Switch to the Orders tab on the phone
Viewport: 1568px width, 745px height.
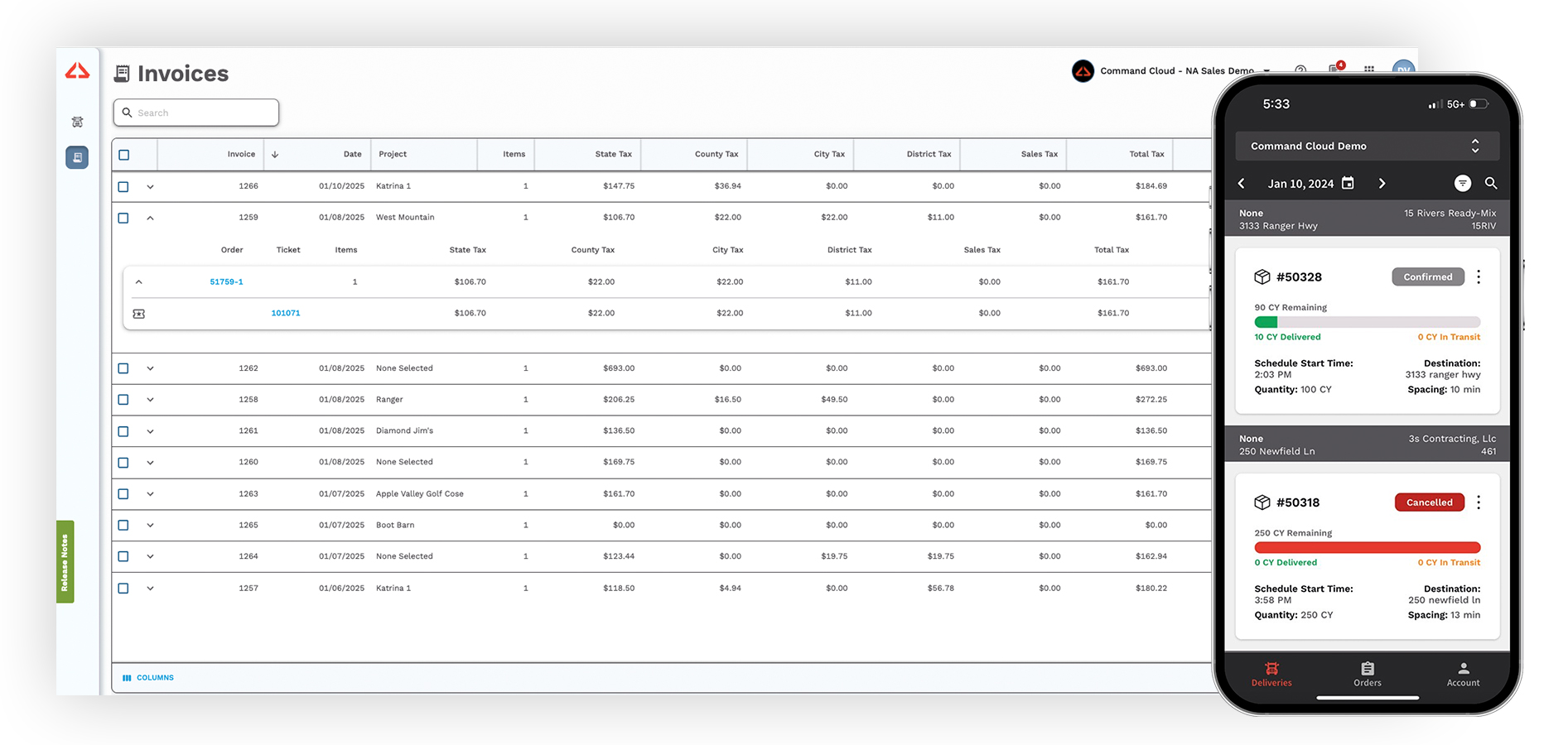pyautogui.click(x=1367, y=674)
